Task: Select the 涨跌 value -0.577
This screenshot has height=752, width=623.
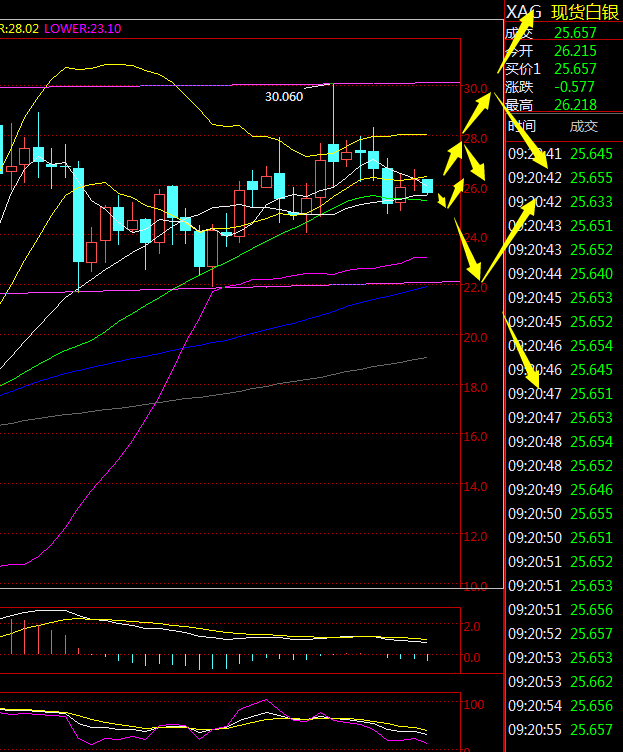Action: point(574,87)
